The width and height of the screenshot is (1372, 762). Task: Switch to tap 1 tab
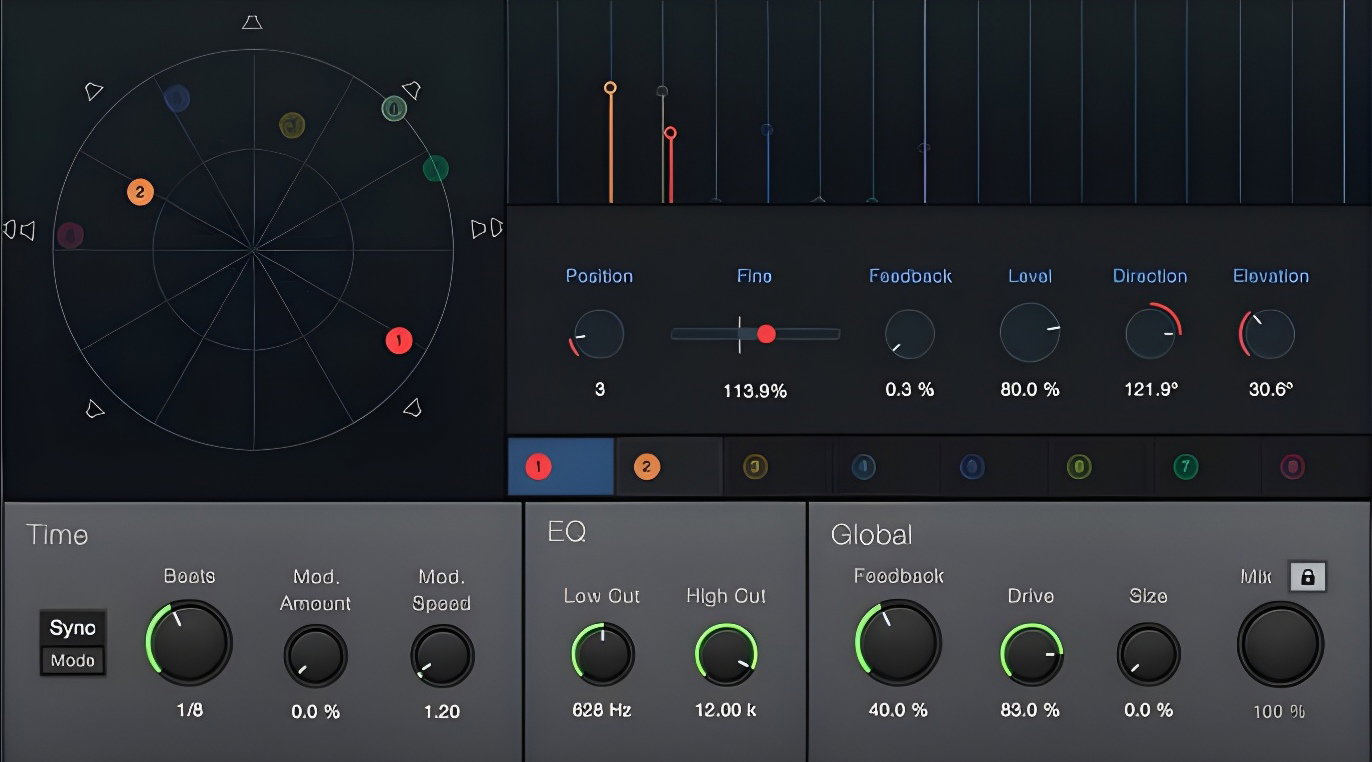[561, 466]
